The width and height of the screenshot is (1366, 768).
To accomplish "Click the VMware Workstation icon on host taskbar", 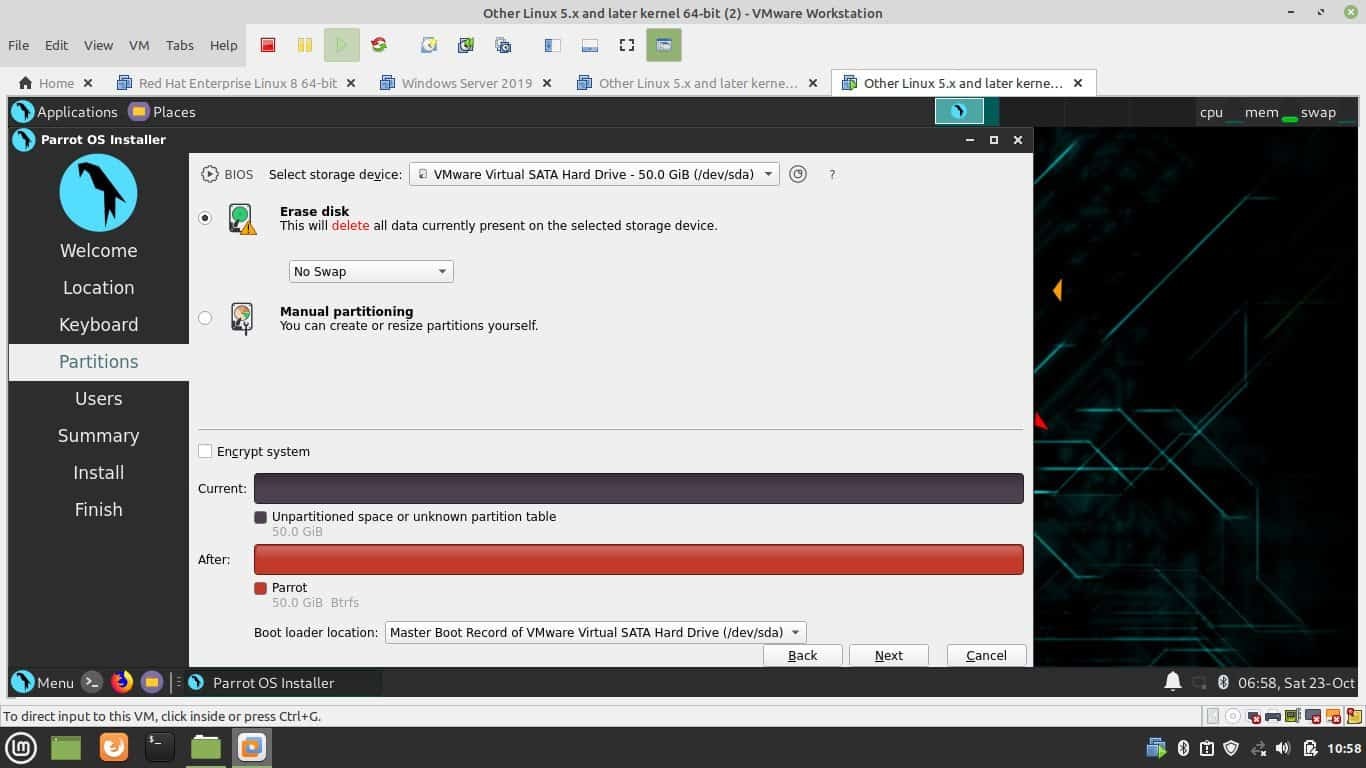I will click(x=252, y=747).
